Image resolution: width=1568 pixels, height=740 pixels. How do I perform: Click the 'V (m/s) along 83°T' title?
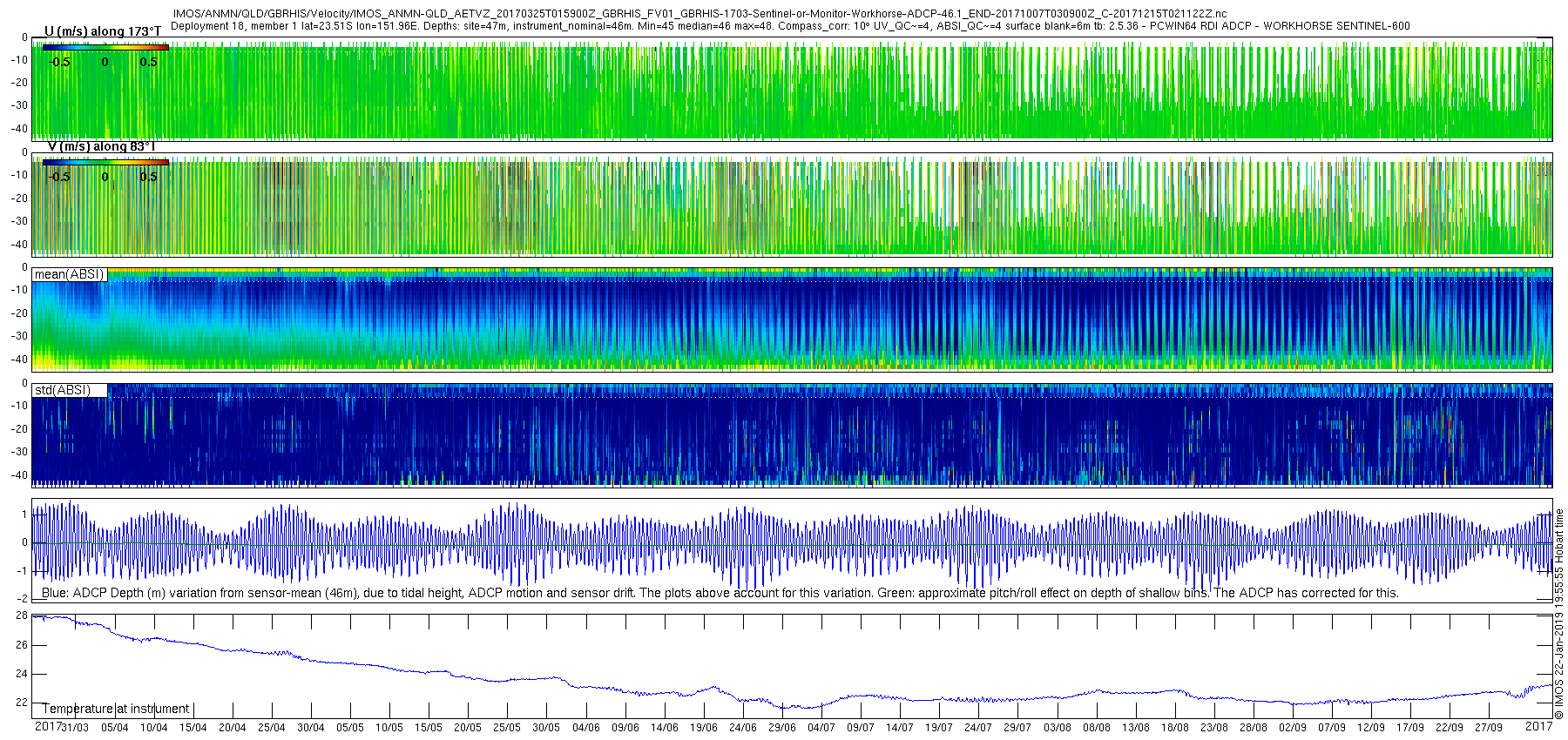(101, 146)
